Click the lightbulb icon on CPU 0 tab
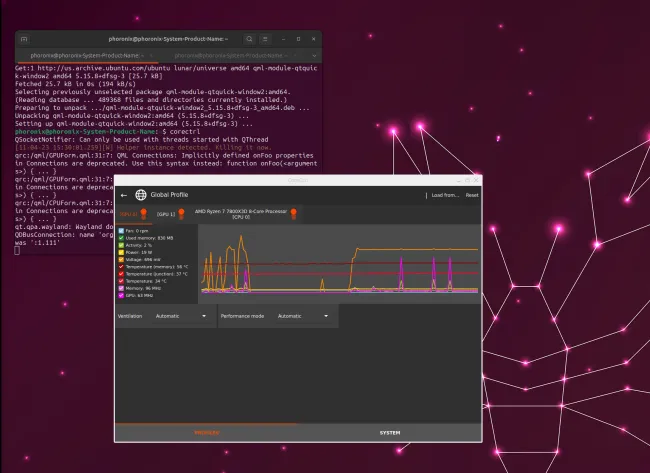This screenshot has height=473, width=650. click(293, 213)
